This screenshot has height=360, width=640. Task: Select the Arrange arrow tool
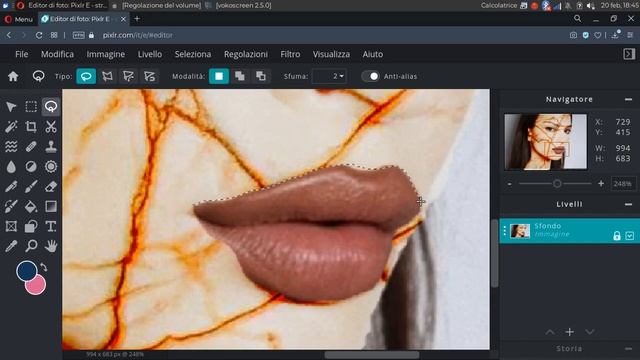coord(11,107)
